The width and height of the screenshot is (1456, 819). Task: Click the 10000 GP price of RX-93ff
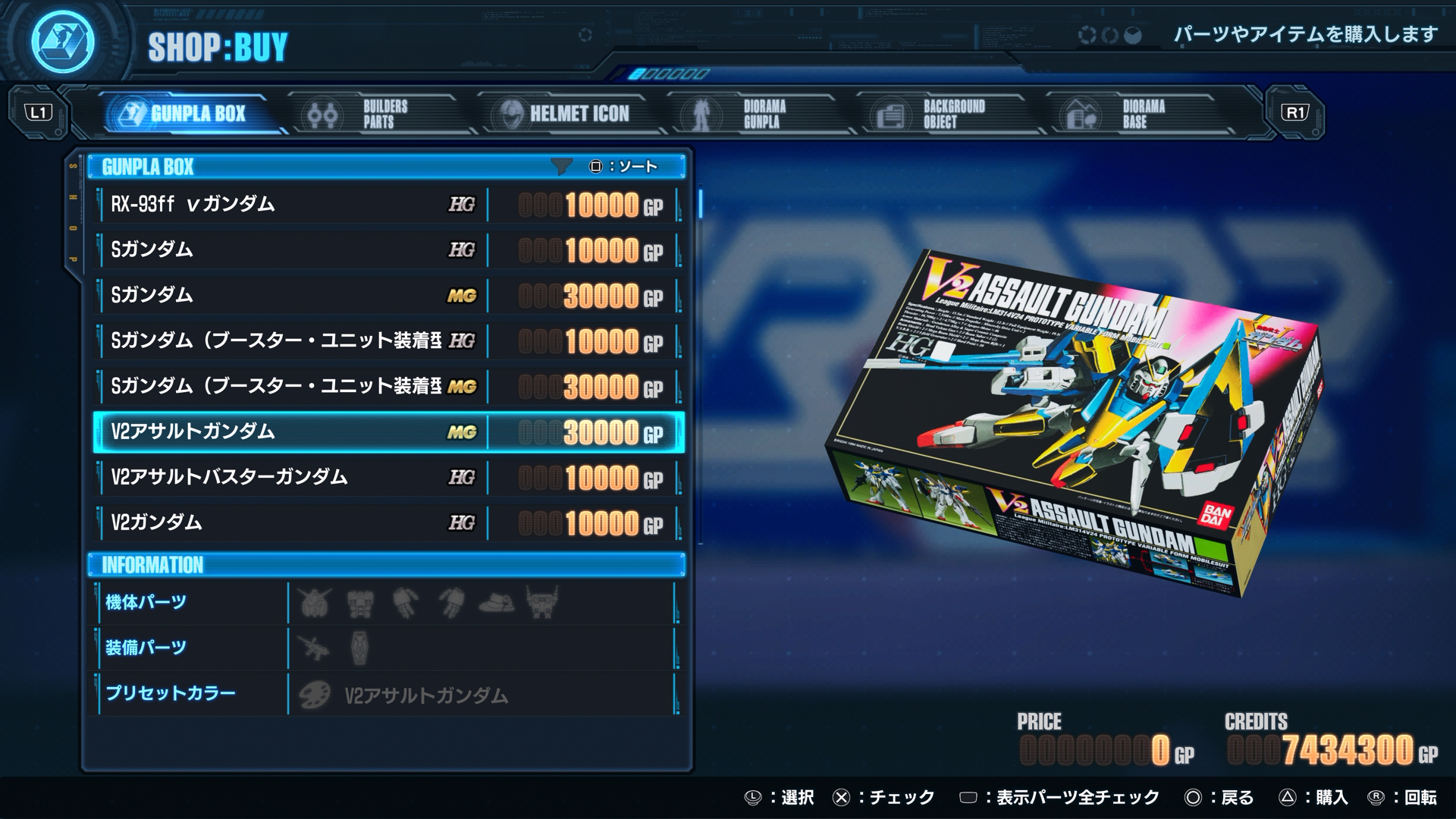click(591, 206)
